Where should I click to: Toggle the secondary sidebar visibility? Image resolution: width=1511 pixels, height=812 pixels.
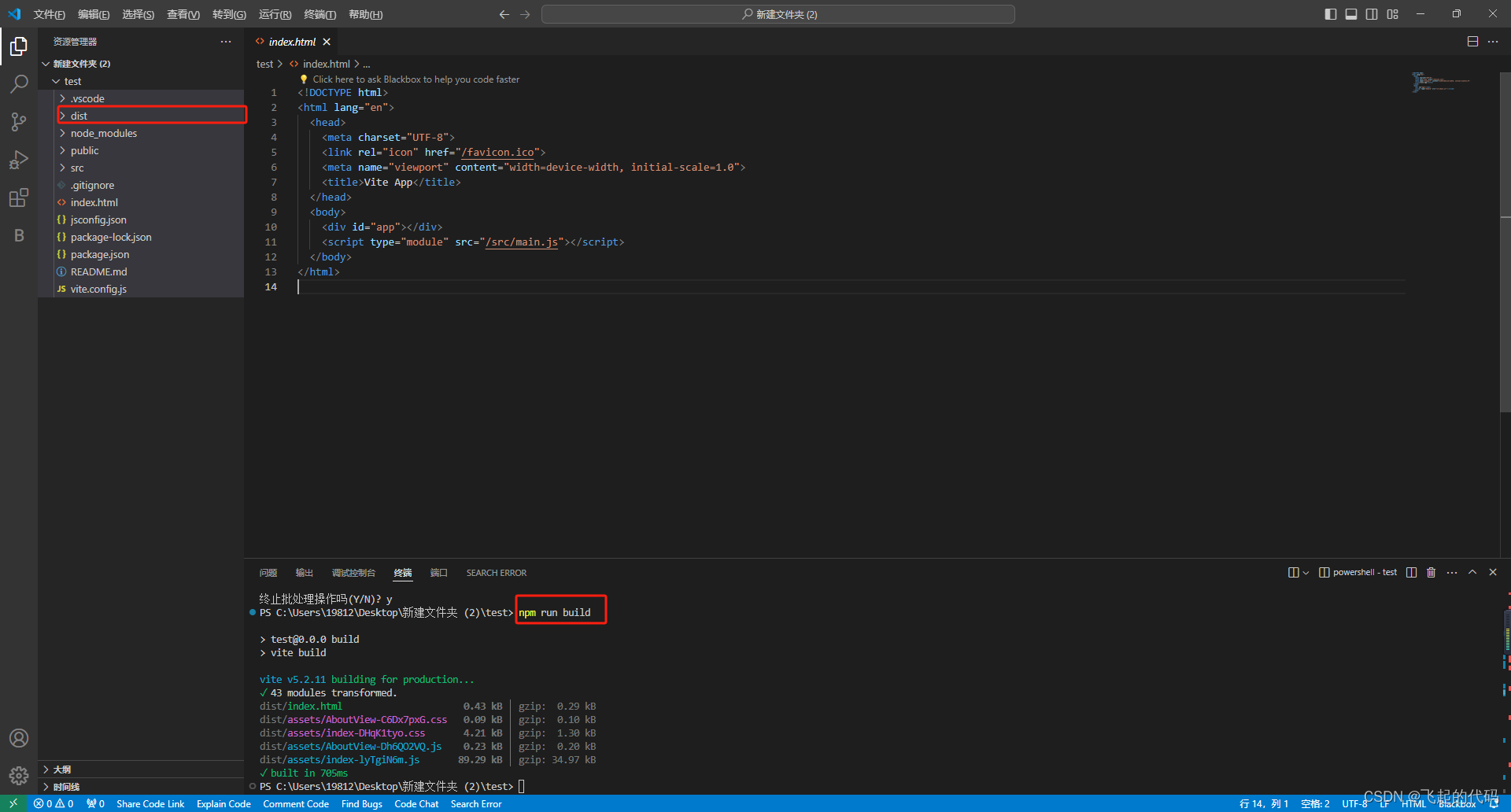click(x=1372, y=14)
